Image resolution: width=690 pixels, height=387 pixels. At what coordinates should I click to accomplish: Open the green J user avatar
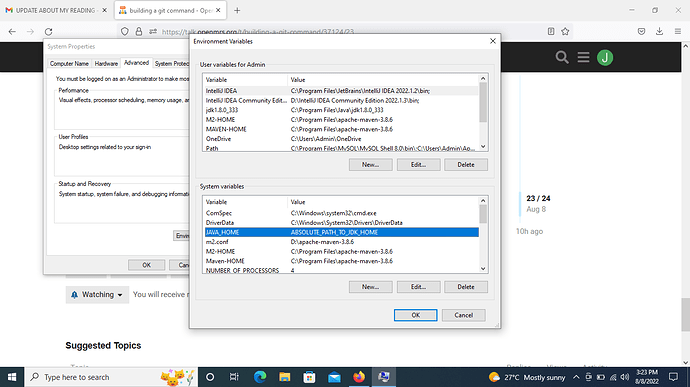click(605, 58)
